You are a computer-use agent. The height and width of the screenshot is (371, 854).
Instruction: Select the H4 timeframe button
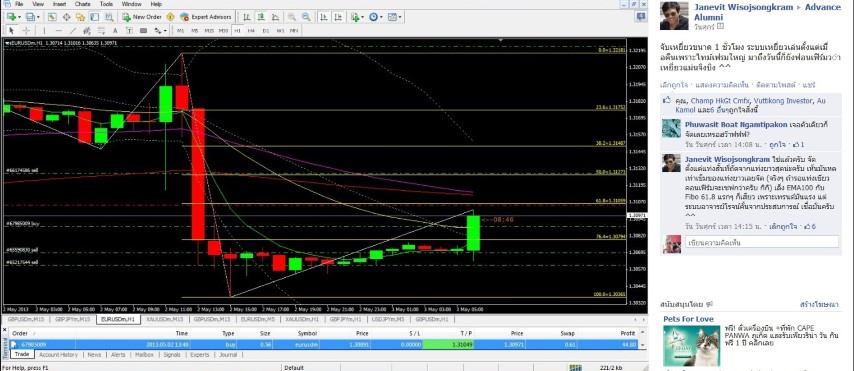tap(251, 31)
